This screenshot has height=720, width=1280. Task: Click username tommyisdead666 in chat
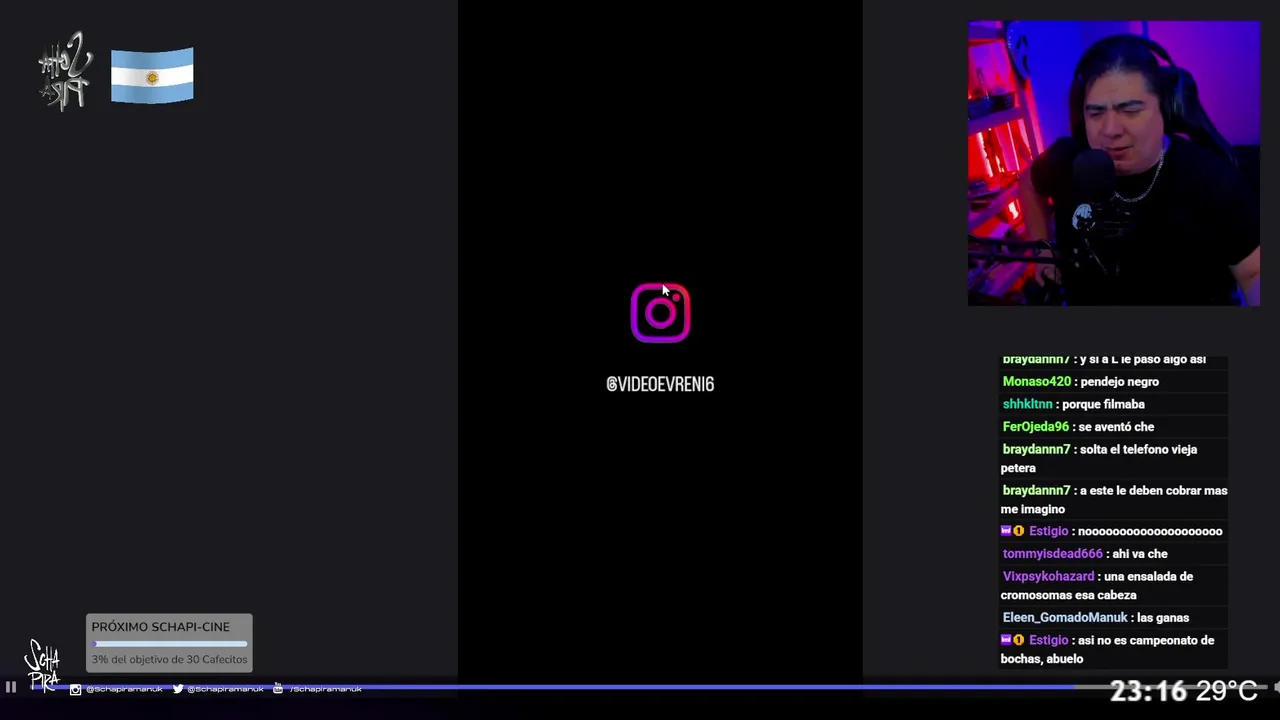coord(1052,554)
